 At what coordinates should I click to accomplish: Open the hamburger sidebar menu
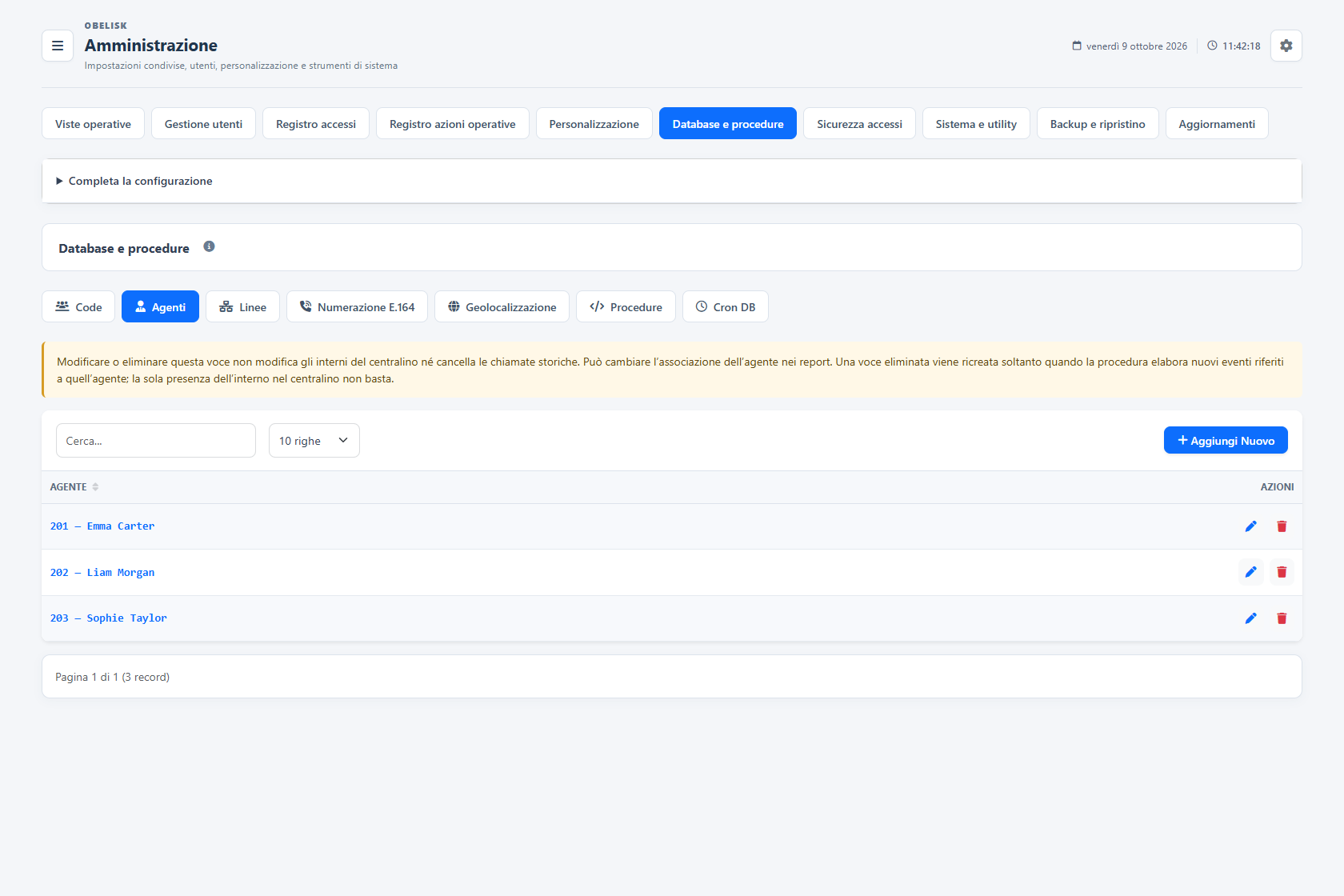click(x=58, y=46)
